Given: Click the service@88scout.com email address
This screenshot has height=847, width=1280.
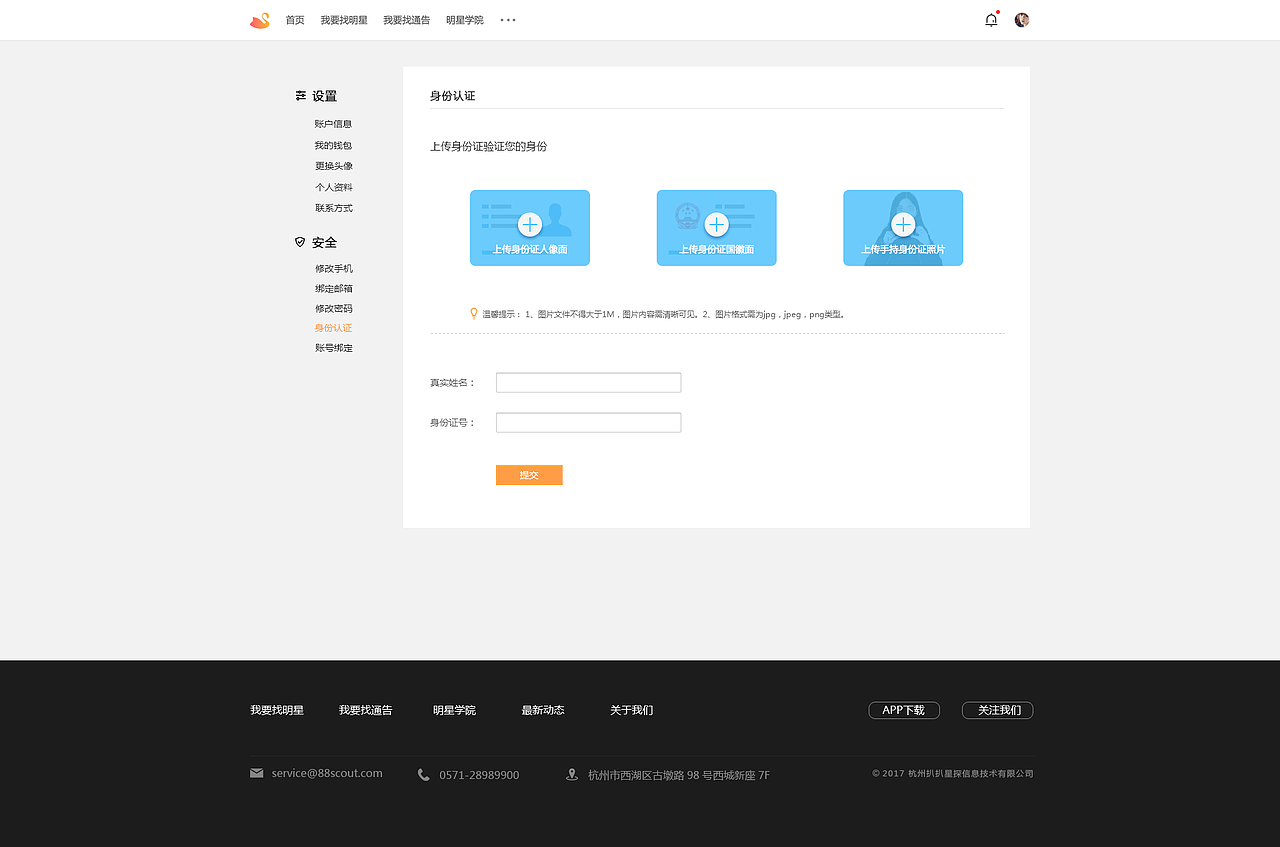Looking at the screenshot, I should point(327,773).
